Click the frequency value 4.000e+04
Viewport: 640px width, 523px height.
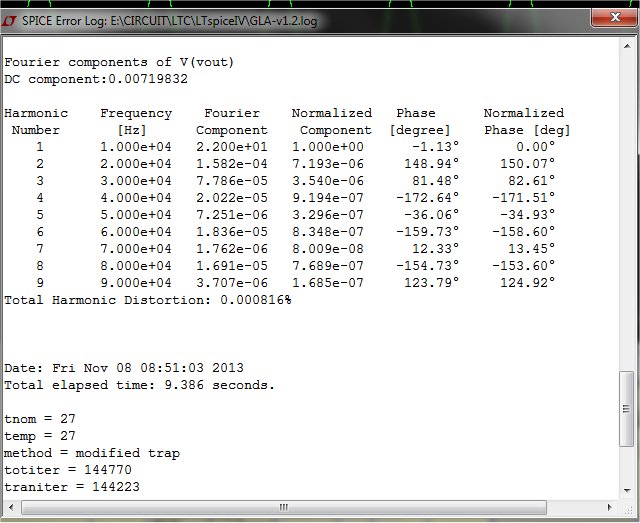(x=136, y=198)
